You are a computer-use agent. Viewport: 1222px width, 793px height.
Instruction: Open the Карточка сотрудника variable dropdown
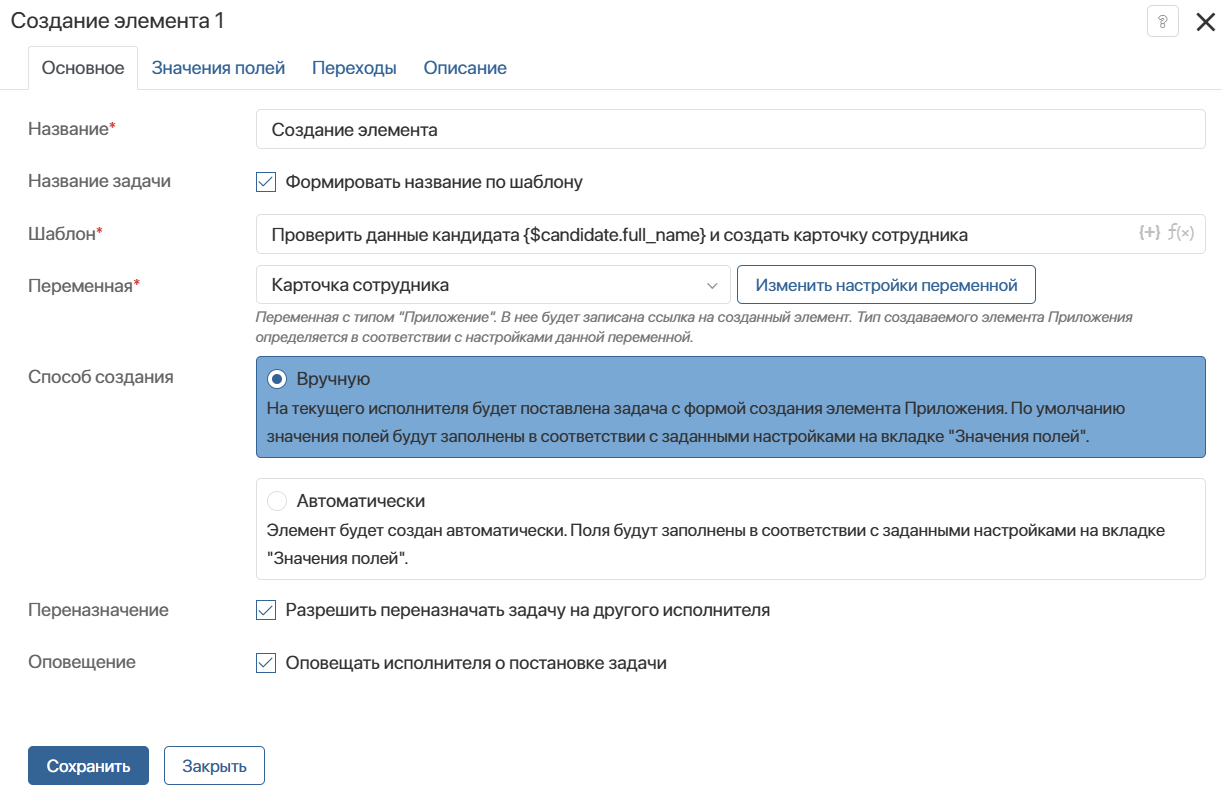[x=493, y=285]
